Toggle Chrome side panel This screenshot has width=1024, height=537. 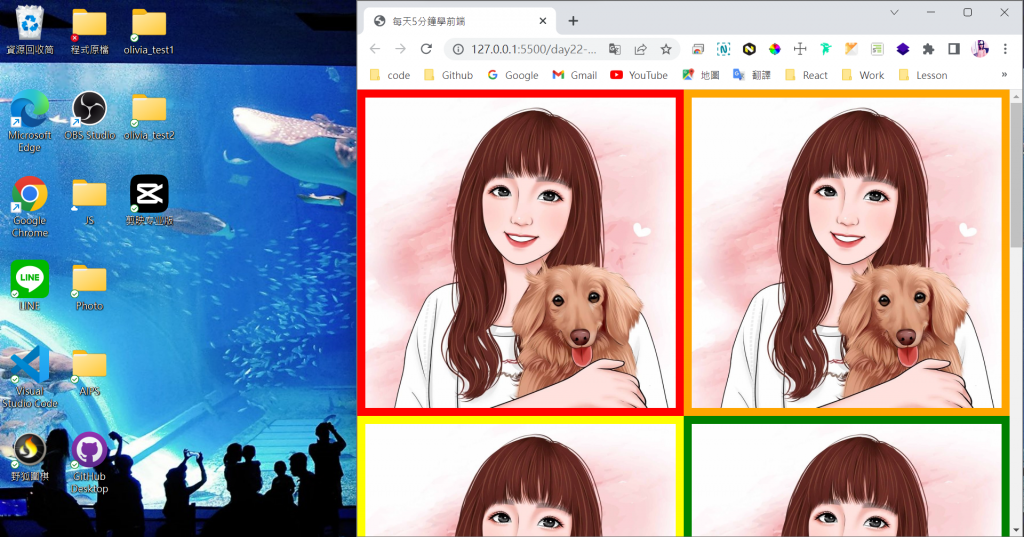(954, 49)
